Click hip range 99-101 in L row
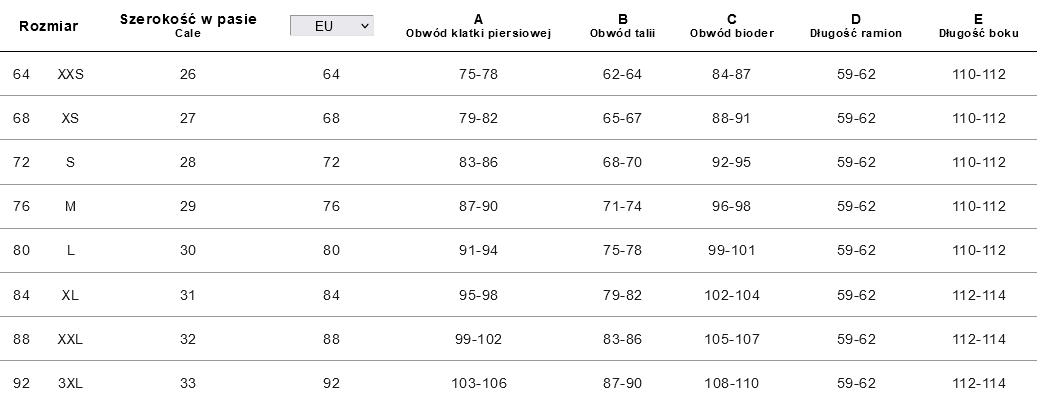1038x408 pixels. pyautogui.click(x=731, y=250)
